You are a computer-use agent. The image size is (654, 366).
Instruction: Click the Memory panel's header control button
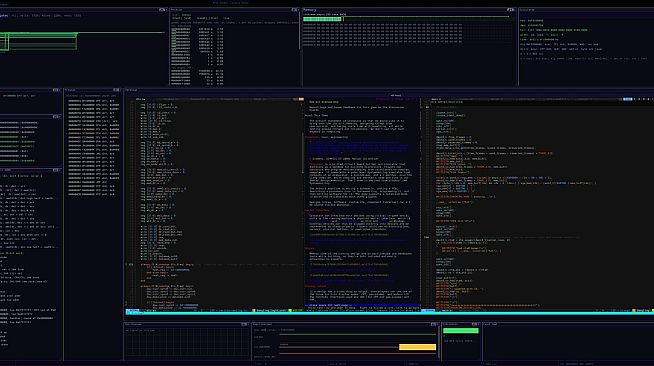pyautogui.click(x=511, y=10)
